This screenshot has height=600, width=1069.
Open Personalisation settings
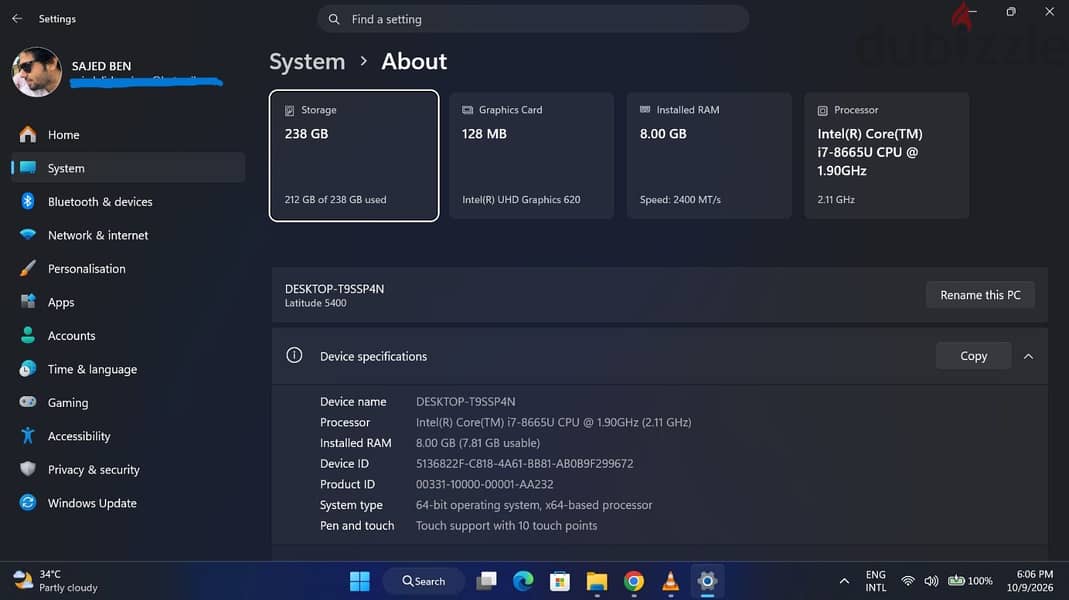click(x=127, y=269)
